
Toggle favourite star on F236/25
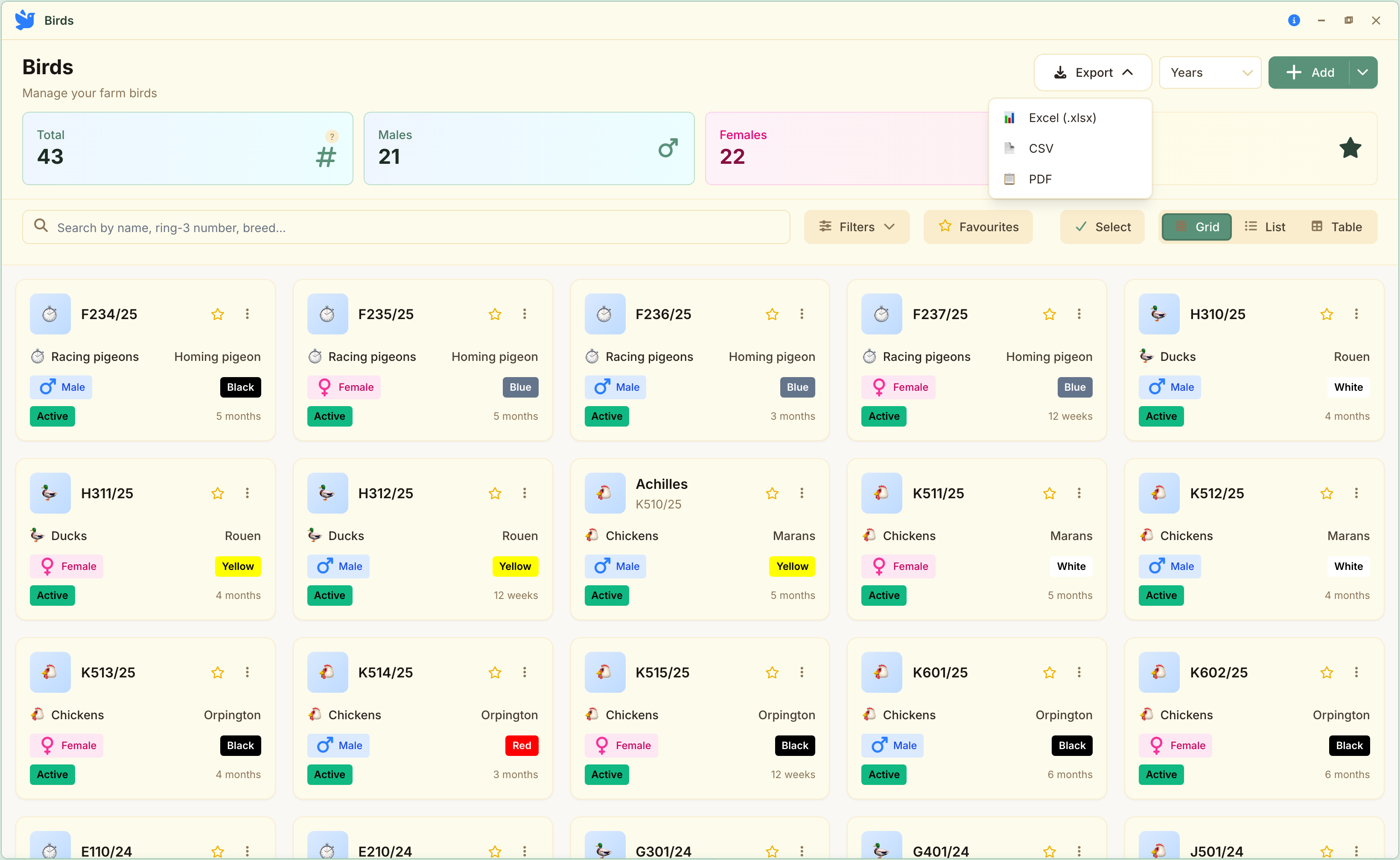tap(772, 314)
